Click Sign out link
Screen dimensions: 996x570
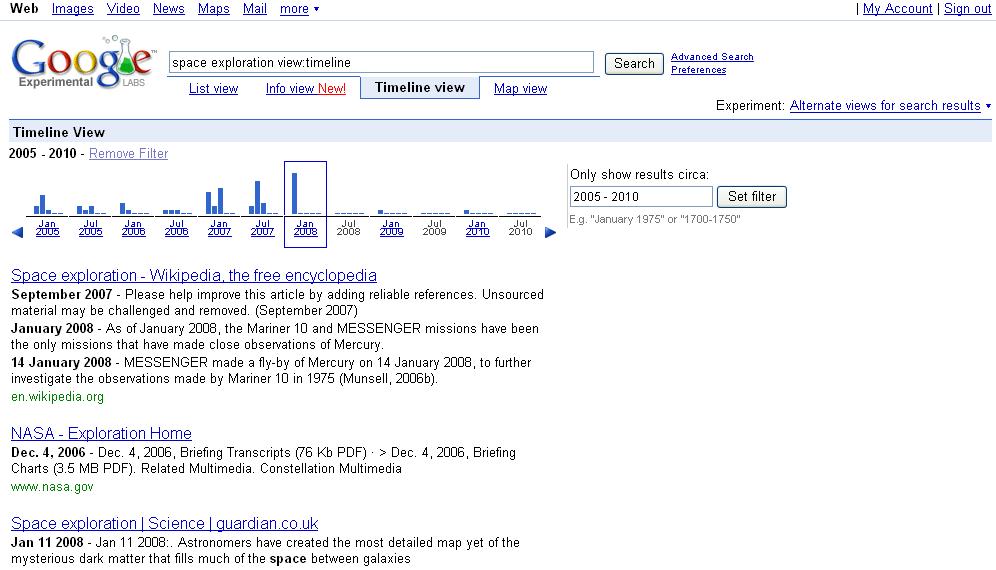tap(967, 9)
